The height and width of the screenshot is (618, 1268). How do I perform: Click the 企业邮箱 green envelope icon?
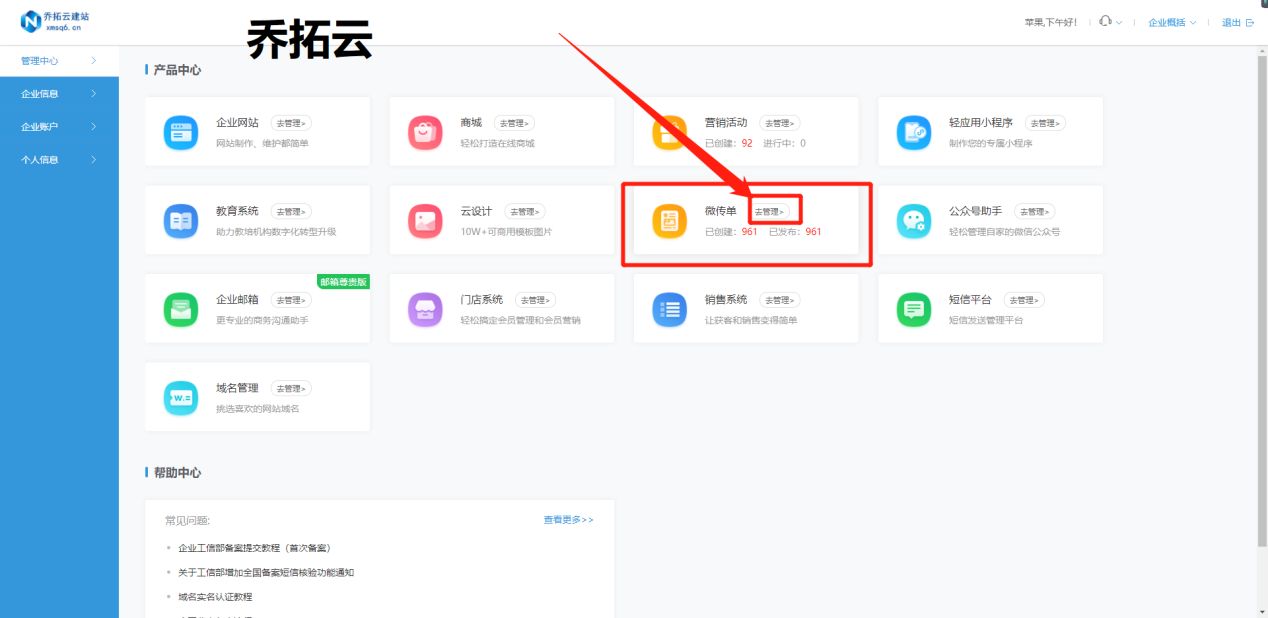(181, 309)
